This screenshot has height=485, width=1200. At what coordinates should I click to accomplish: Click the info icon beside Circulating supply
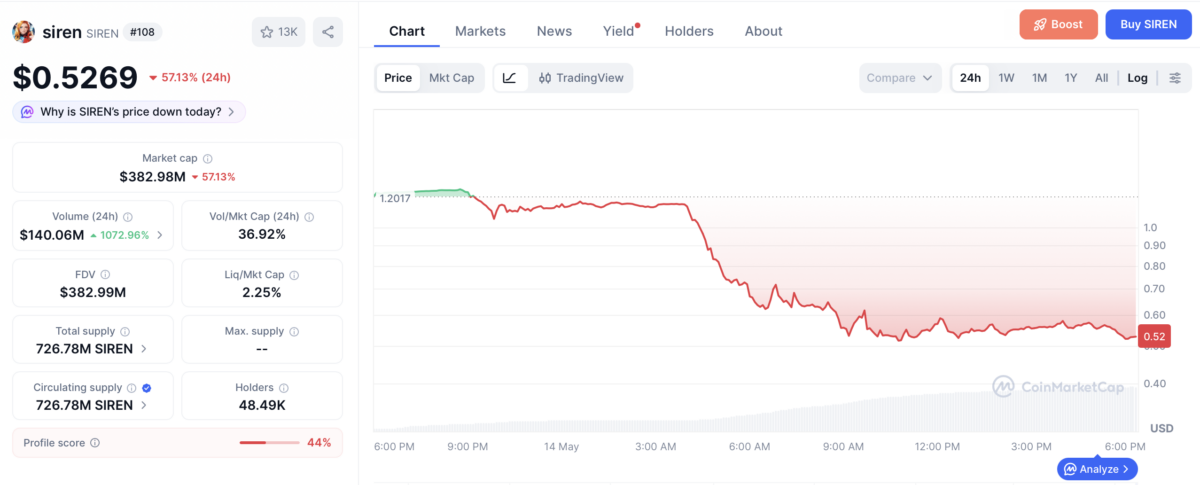131,388
